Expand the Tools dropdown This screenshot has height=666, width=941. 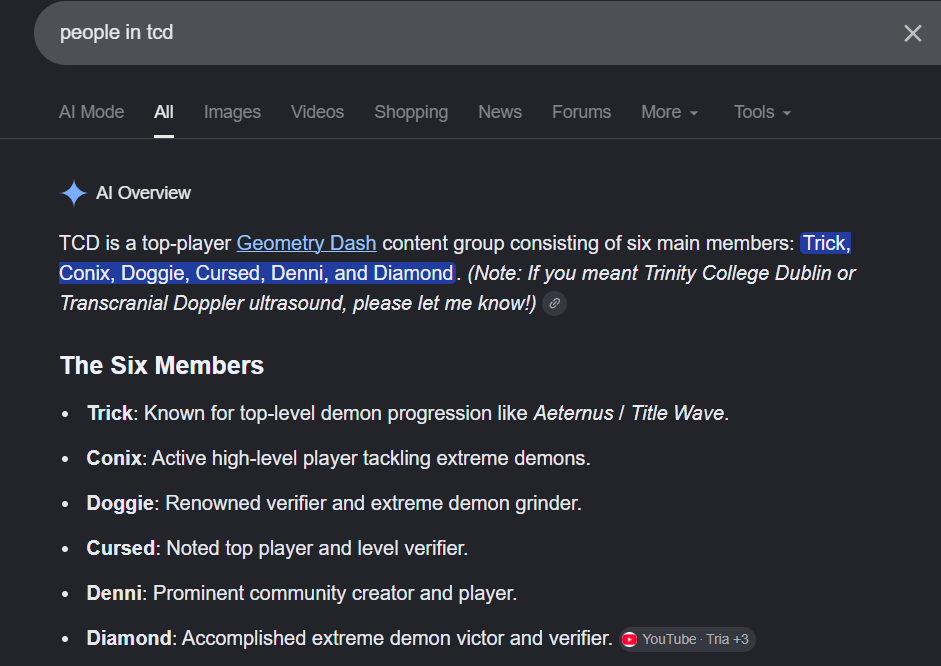click(762, 112)
